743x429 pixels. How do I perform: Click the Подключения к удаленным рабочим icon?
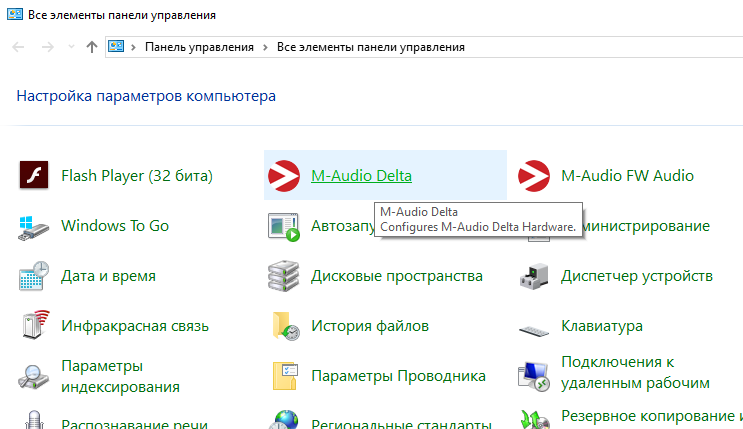coord(534,376)
